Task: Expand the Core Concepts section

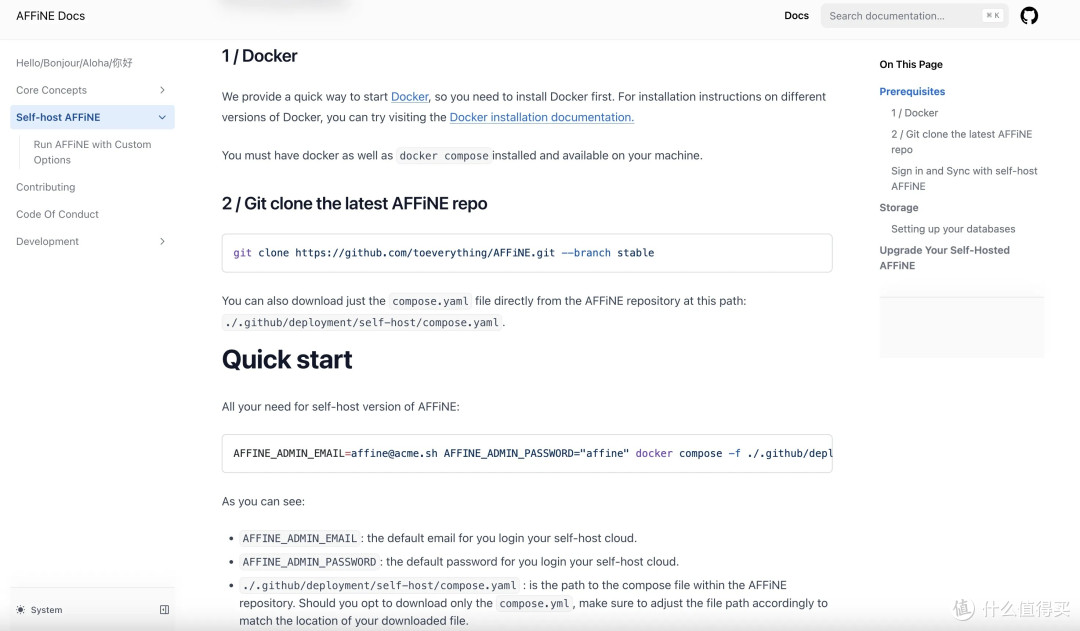Action: point(163,90)
